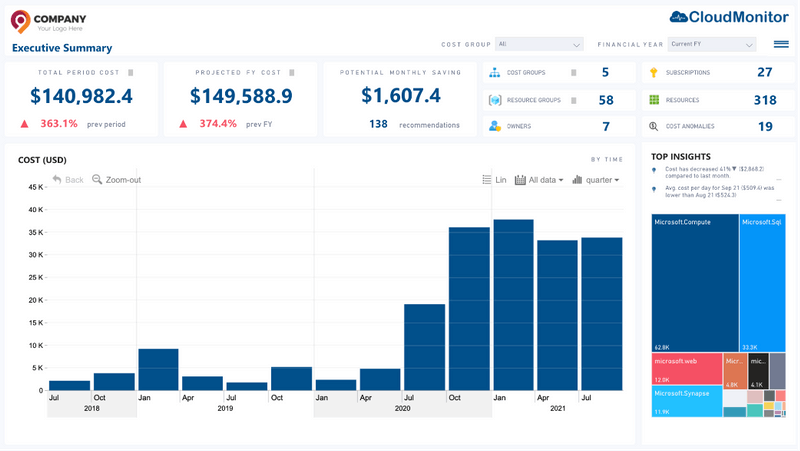Click the Cost Anomalies count 19

pos(765,127)
